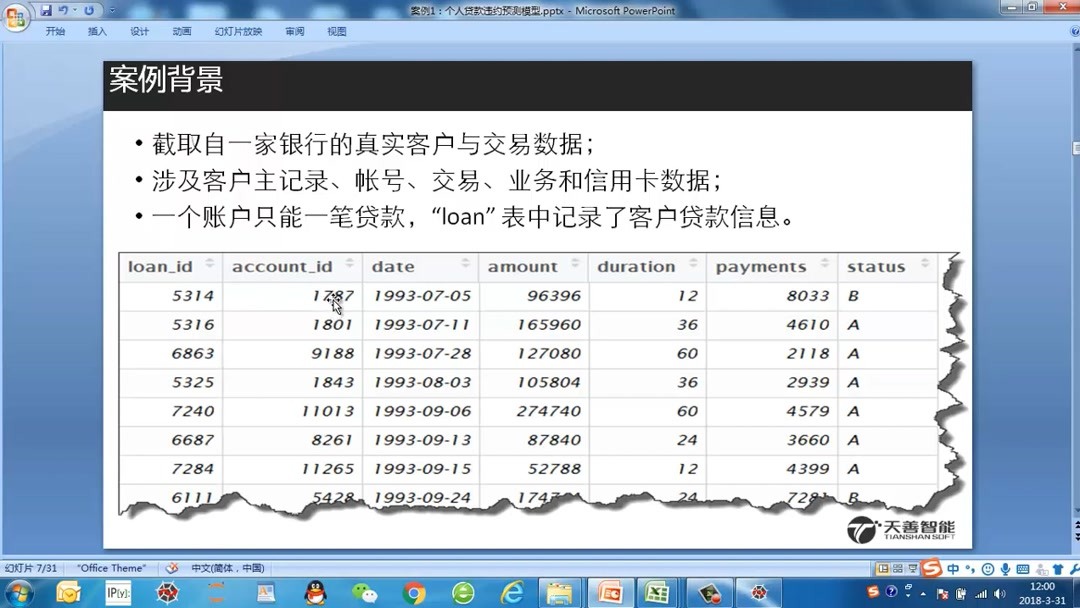Open the Customize Quick Access Toolbar dropdown
The width and height of the screenshot is (1080, 608).
click(112, 10)
